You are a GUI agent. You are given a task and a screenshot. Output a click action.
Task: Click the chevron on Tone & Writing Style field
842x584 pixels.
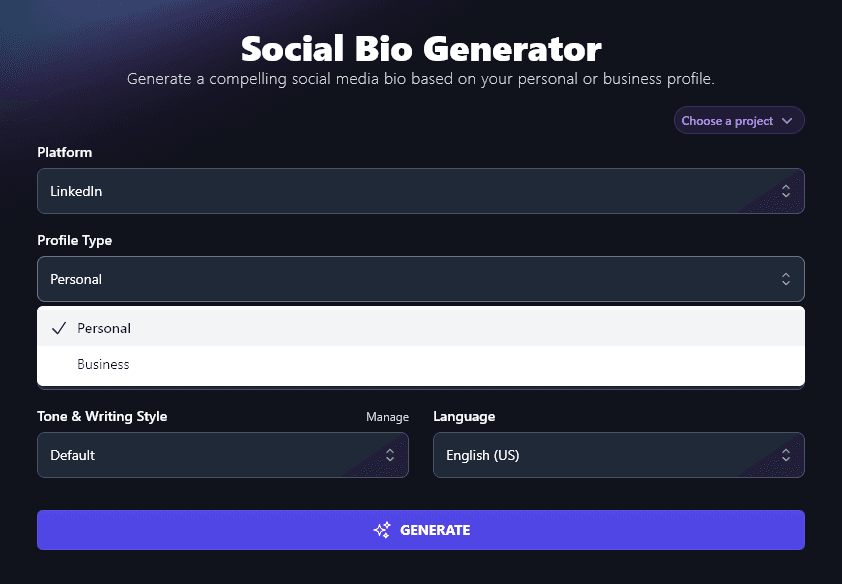(390, 455)
